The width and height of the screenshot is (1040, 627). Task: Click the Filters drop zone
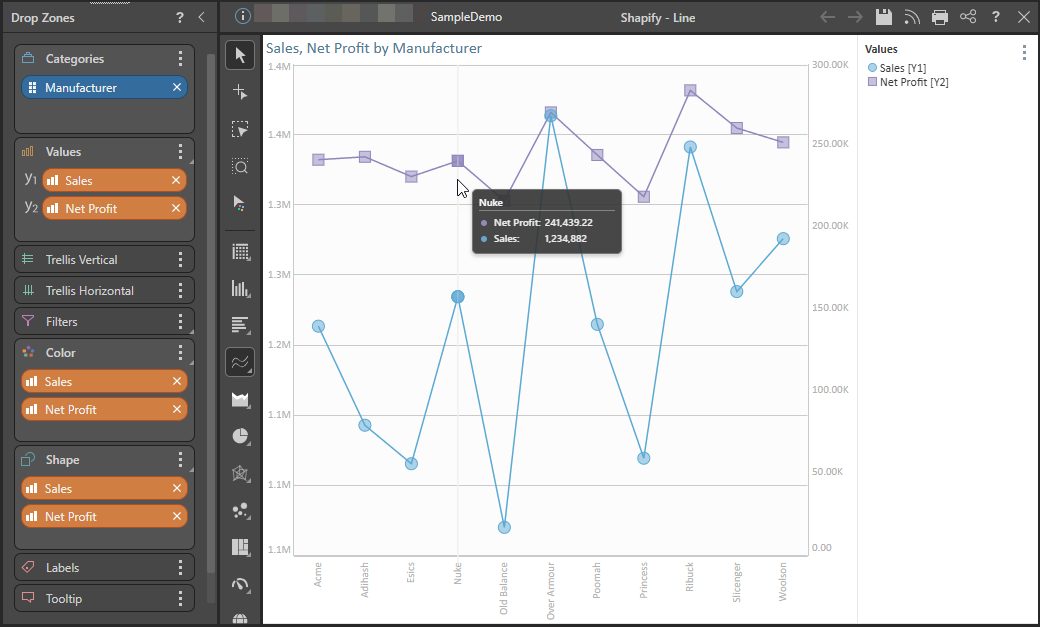(x=97, y=322)
